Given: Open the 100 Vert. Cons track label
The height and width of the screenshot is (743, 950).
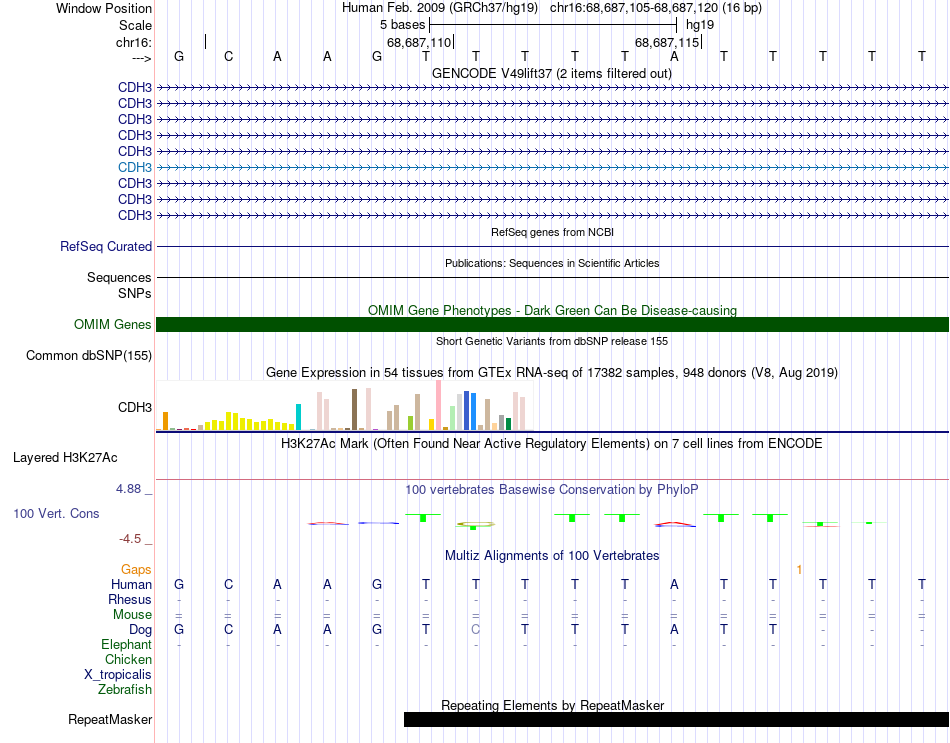Looking at the screenshot, I should [x=56, y=513].
